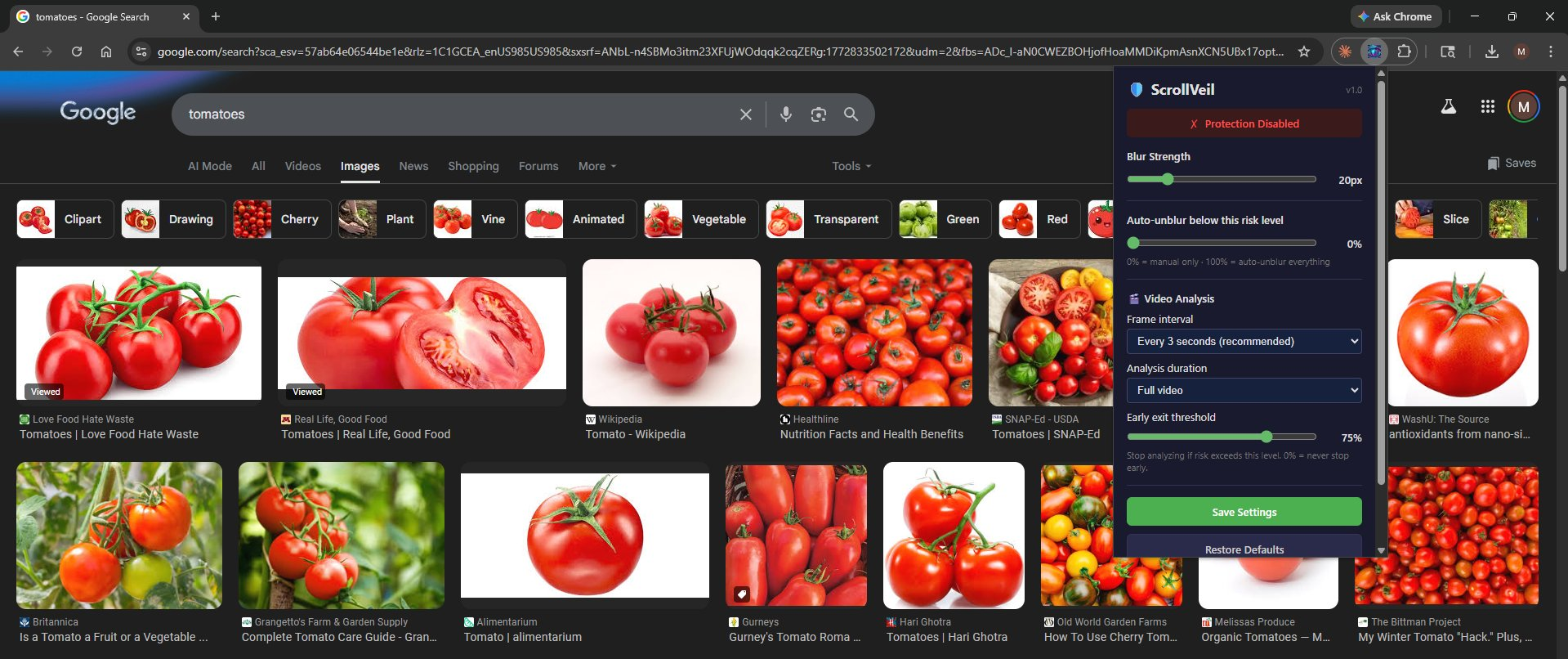The width and height of the screenshot is (1568, 659).
Task: Click the 'Tomato | alimentarium' link
Action: click(x=523, y=637)
